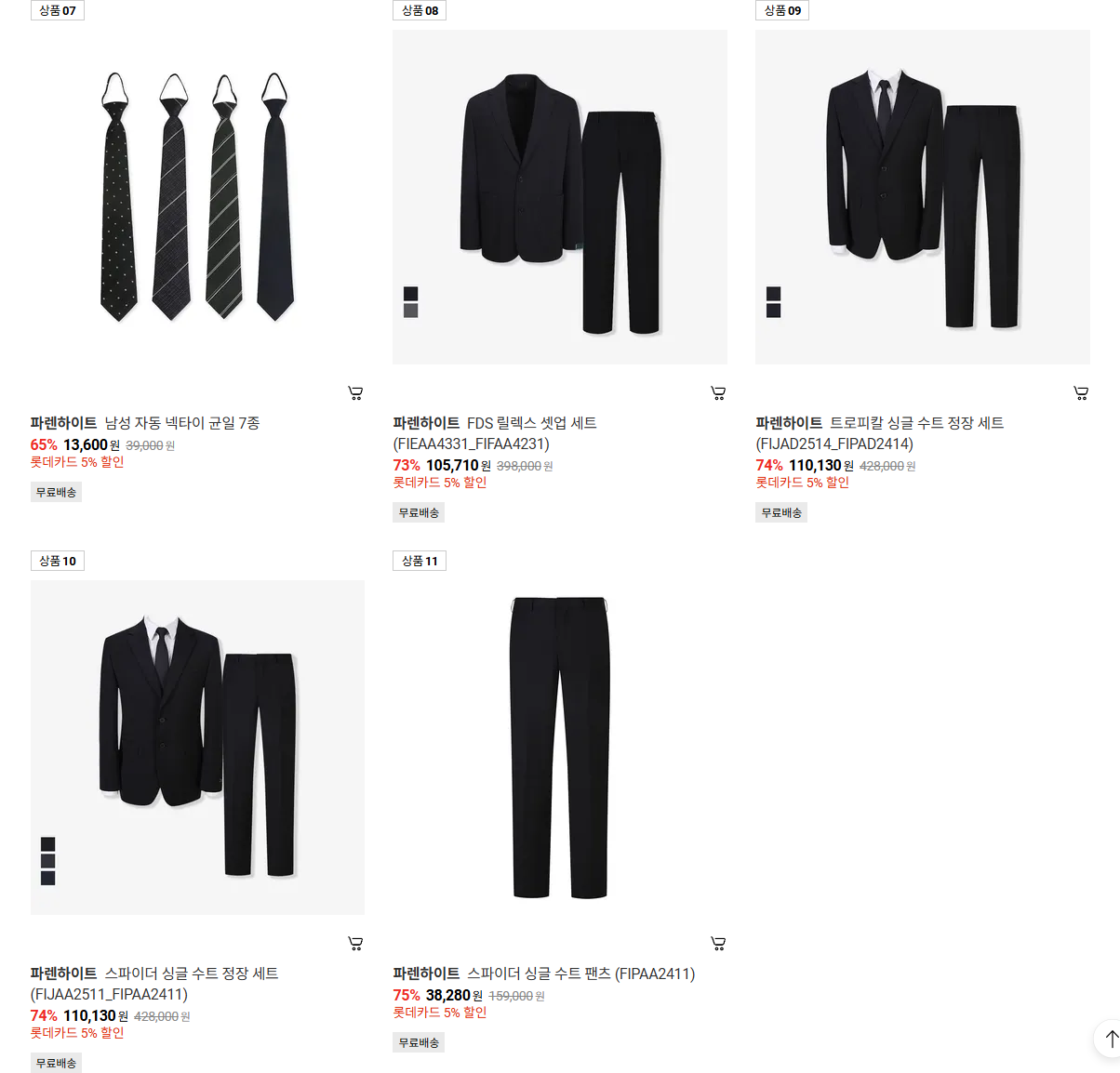1120x1073 pixels.
Task: Open 트로피칼 싱글 수트 정장 세트 title link
Action: (x=880, y=433)
